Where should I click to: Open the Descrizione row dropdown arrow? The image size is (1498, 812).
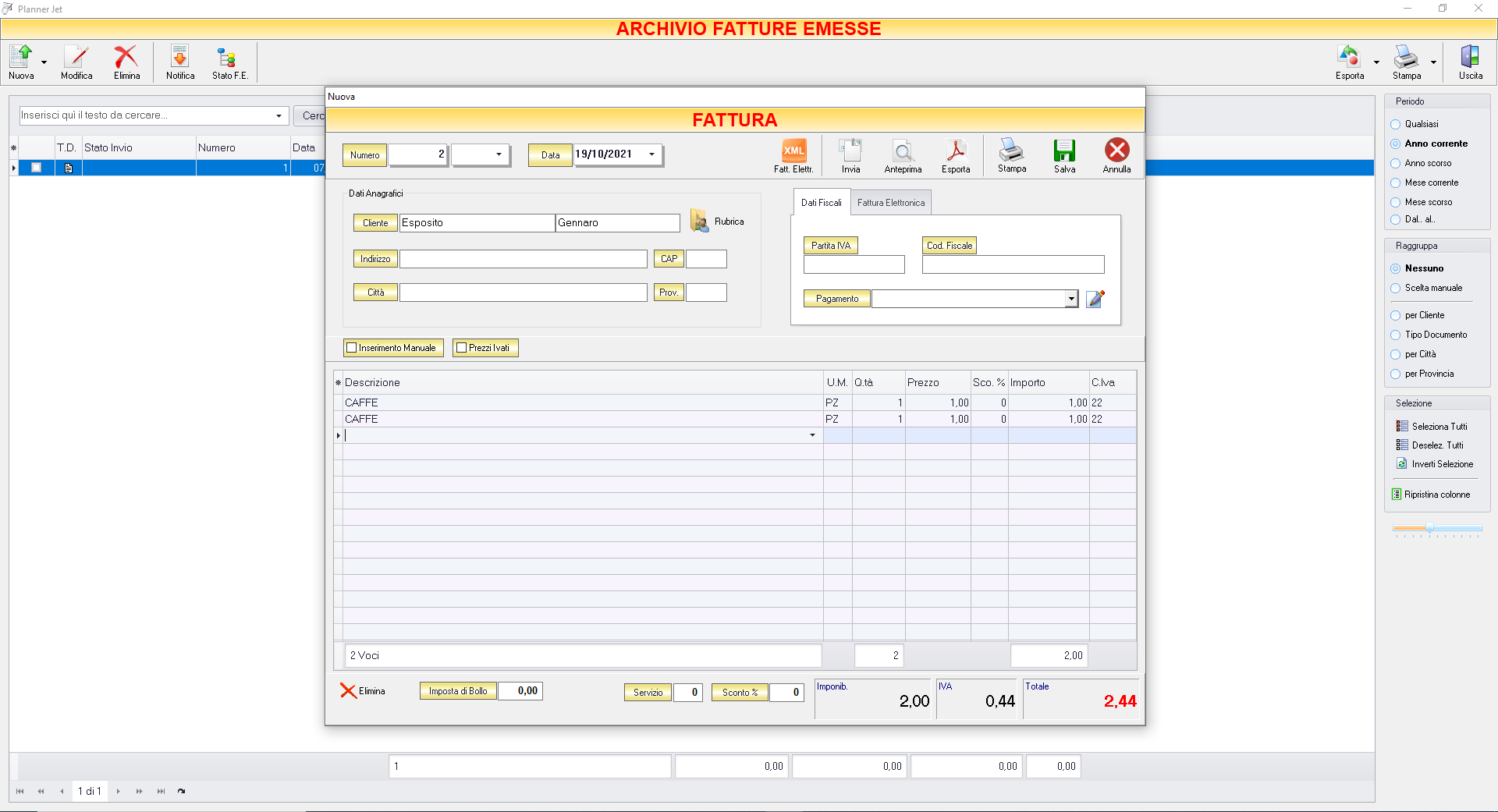point(812,435)
